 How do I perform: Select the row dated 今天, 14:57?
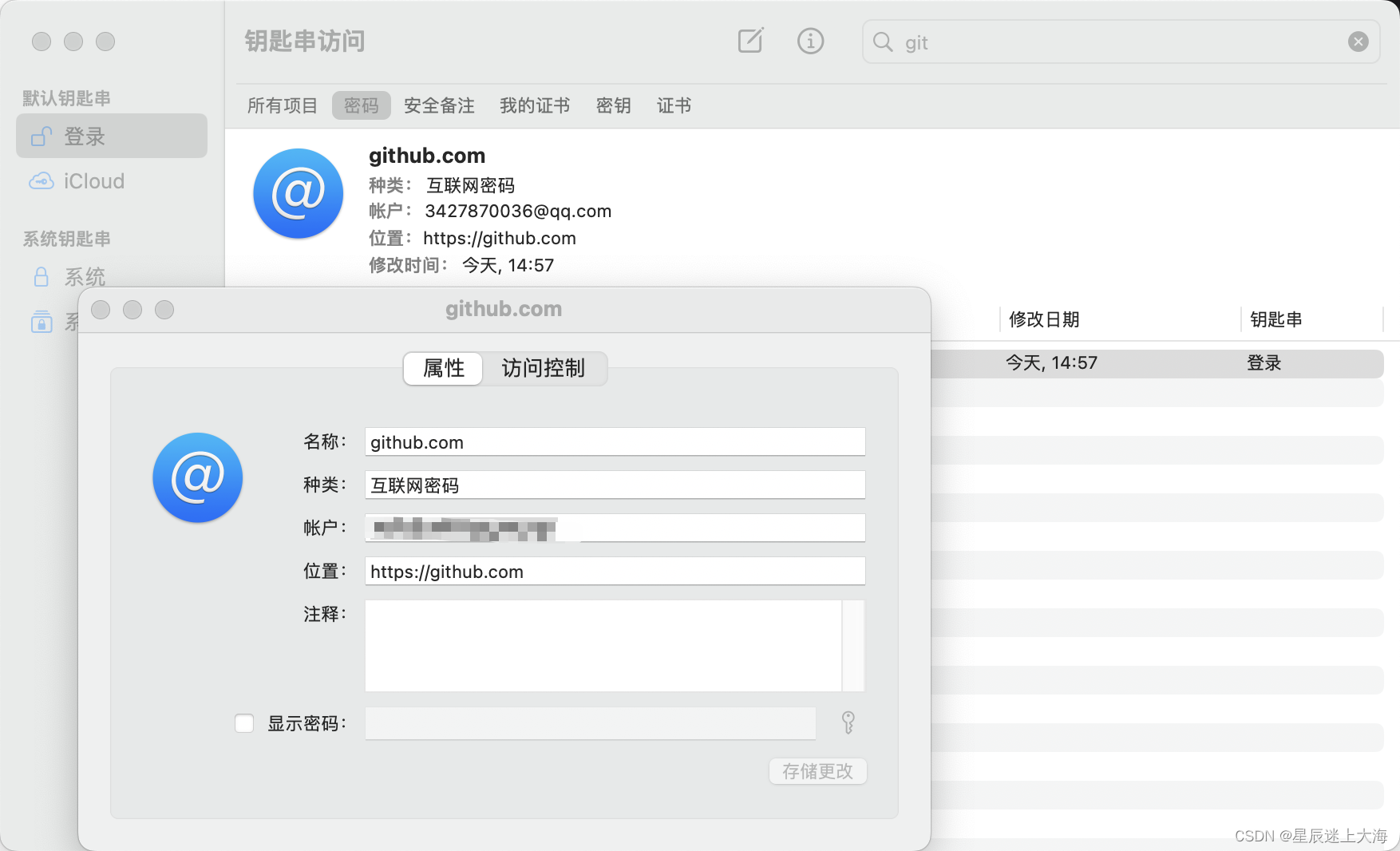click(1157, 363)
